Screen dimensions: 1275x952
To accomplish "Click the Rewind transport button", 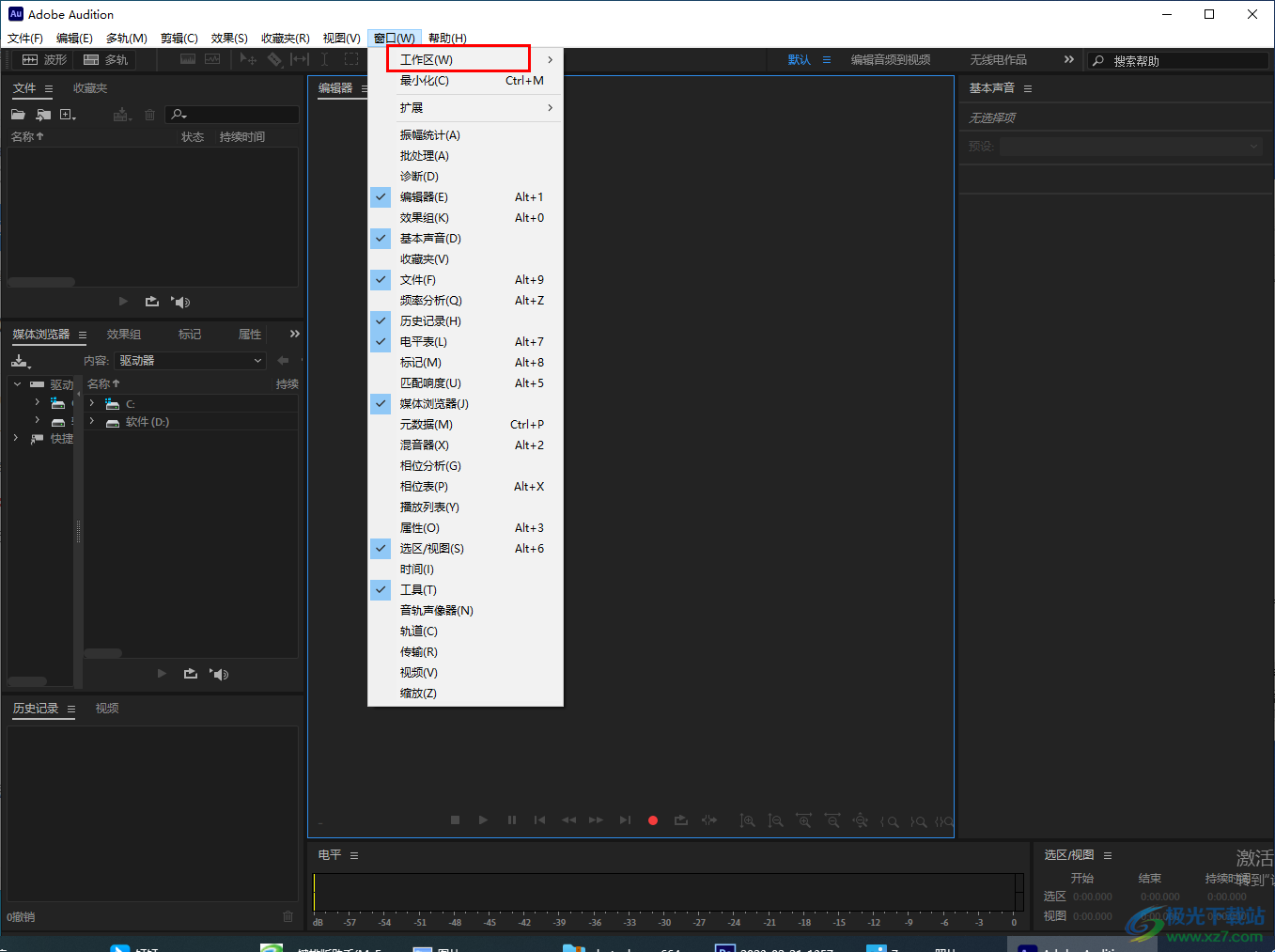I will [x=568, y=819].
